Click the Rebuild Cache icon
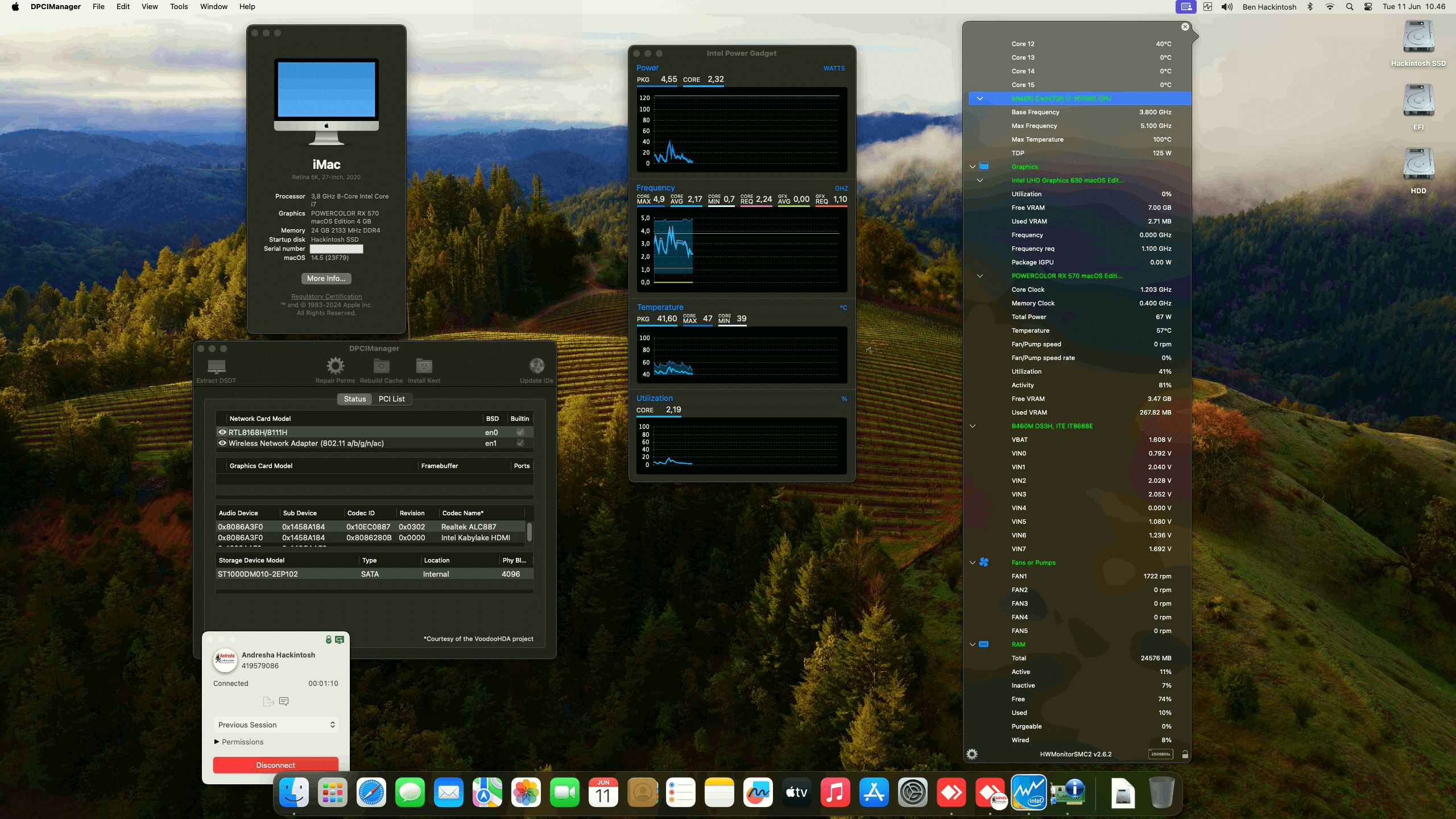Image resolution: width=1456 pixels, height=819 pixels. pyautogui.click(x=381, y=369)
